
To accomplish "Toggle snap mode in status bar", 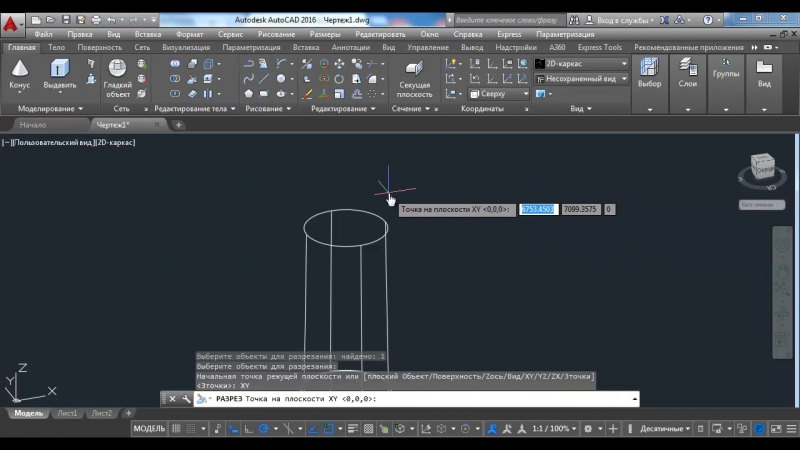I will pos(191,429).
